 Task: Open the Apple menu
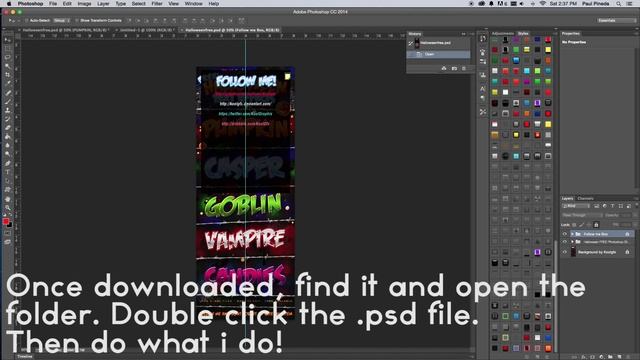tap(9, 4)
